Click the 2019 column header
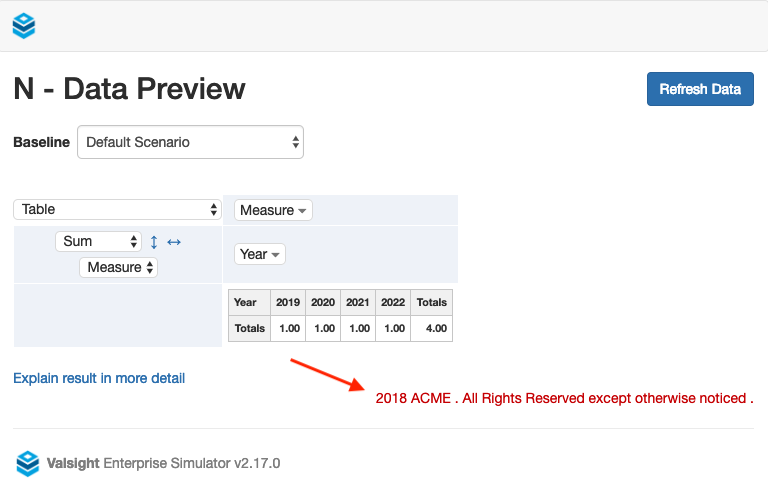Image resolution: width=768 pixels, height=492 pixels. click(x=288, y=302)
